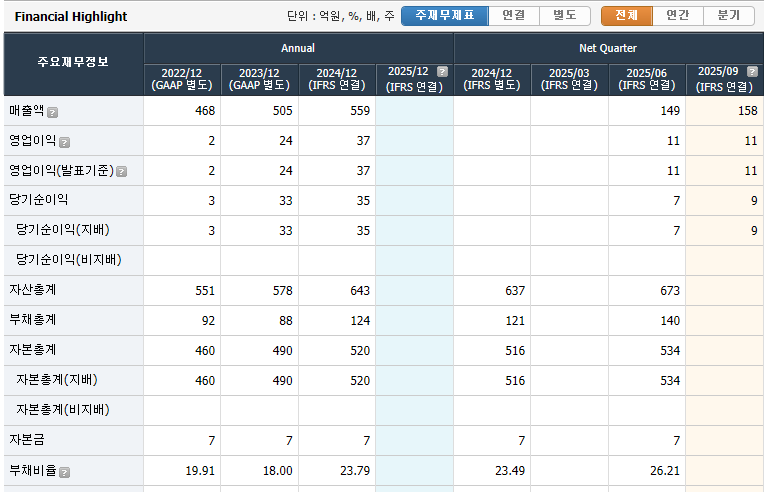Click the question mark in 2025/12 column header
The height and width of the screenshot is (492, 765).
tap(442, 72)
